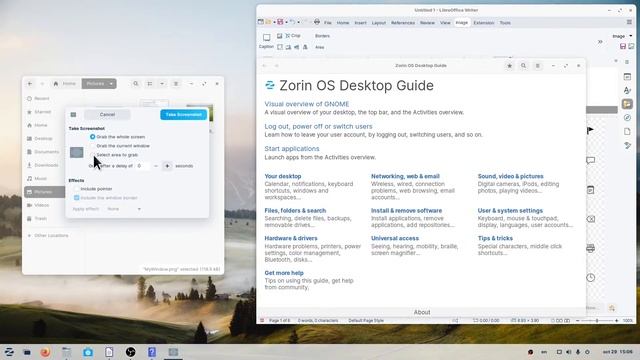Open the Review tab in Writer
Screen dimensions: 640x360
pos(427,23)
